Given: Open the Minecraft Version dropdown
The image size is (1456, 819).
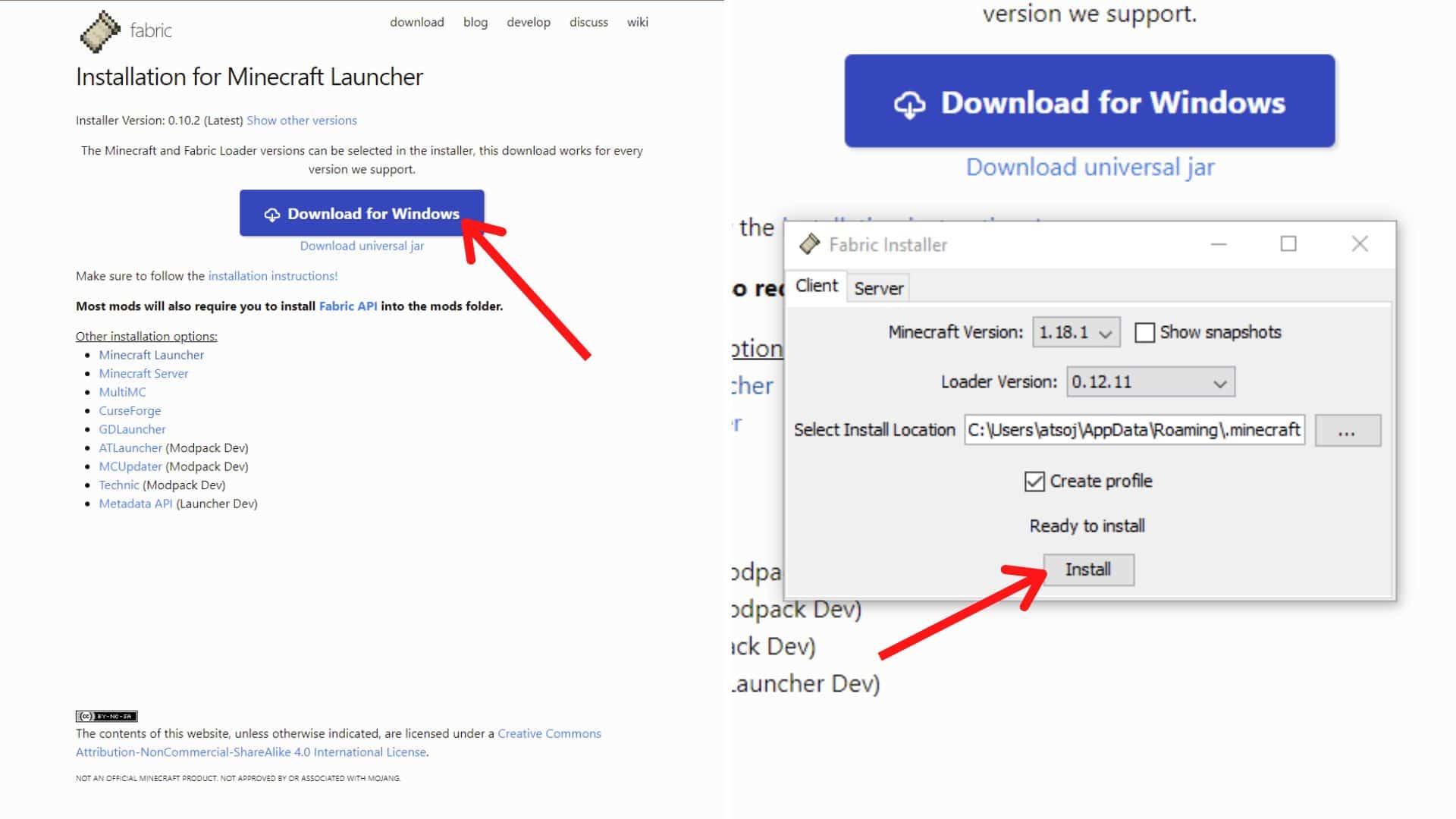Looking at the screenshot, I should tap(1076, 332).
